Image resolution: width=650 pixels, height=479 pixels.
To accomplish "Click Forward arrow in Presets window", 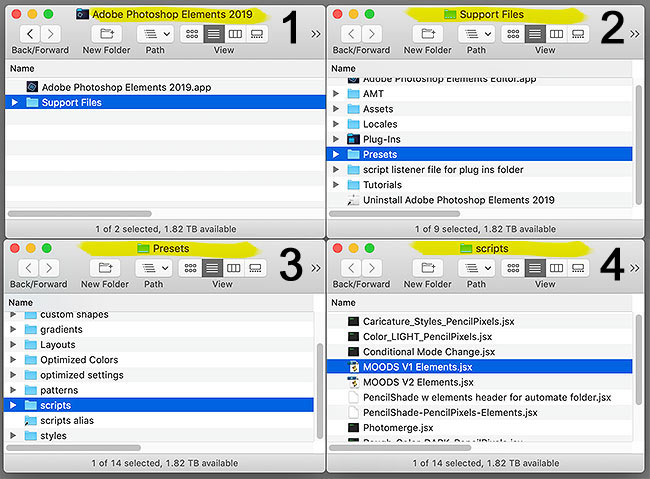I will tap(49, 268).
